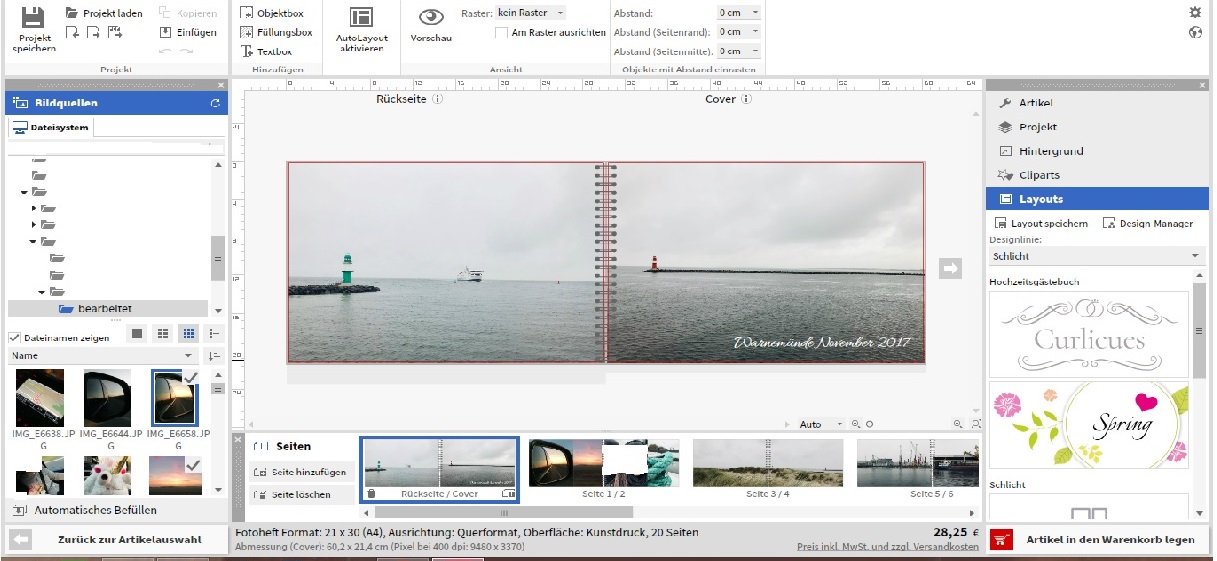
Task: Switch to list details view icon
Action: (215, 333)
